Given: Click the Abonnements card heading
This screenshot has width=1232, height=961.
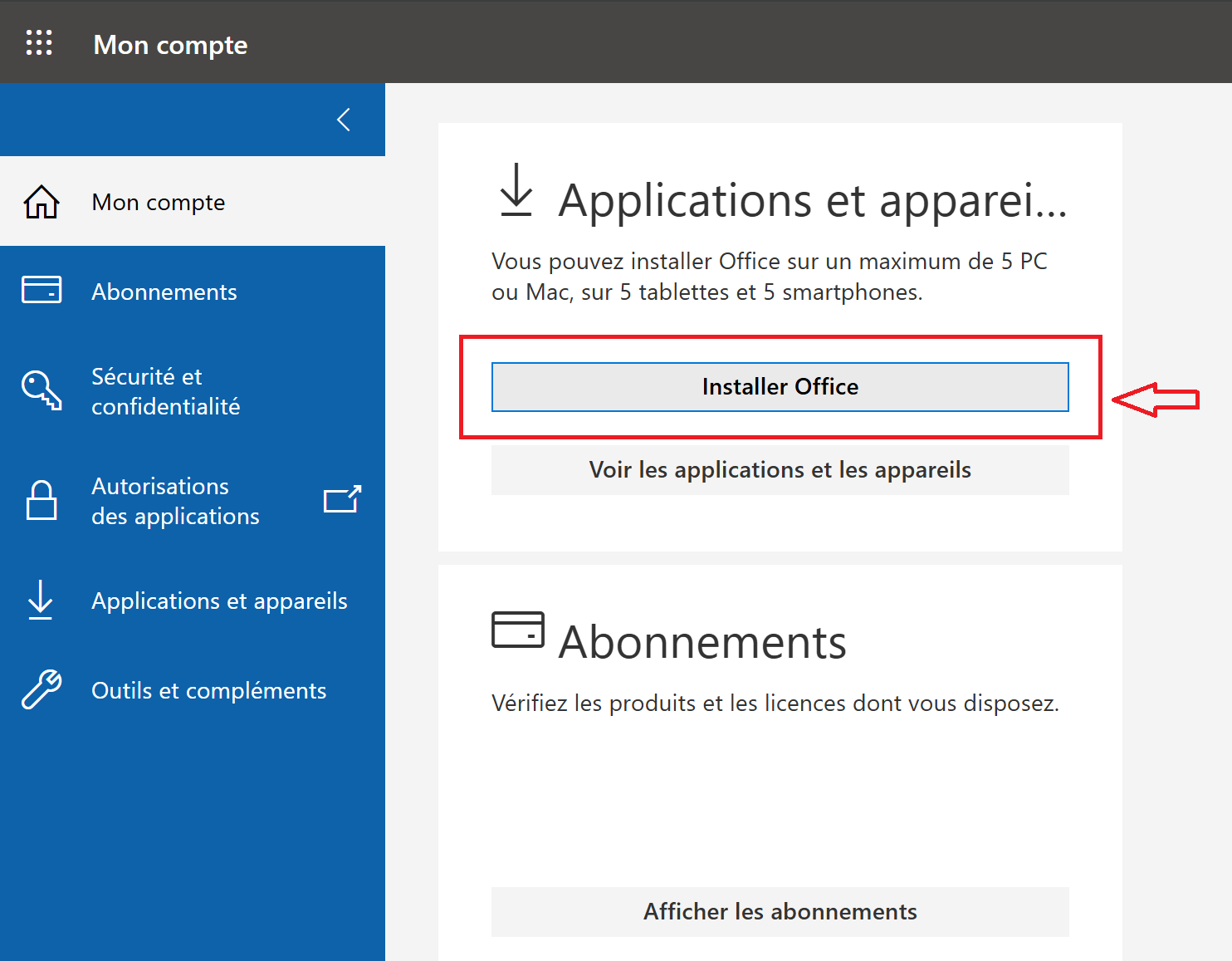Looking at the screenshot, I should pyautogui.click(x=702, y=642).
